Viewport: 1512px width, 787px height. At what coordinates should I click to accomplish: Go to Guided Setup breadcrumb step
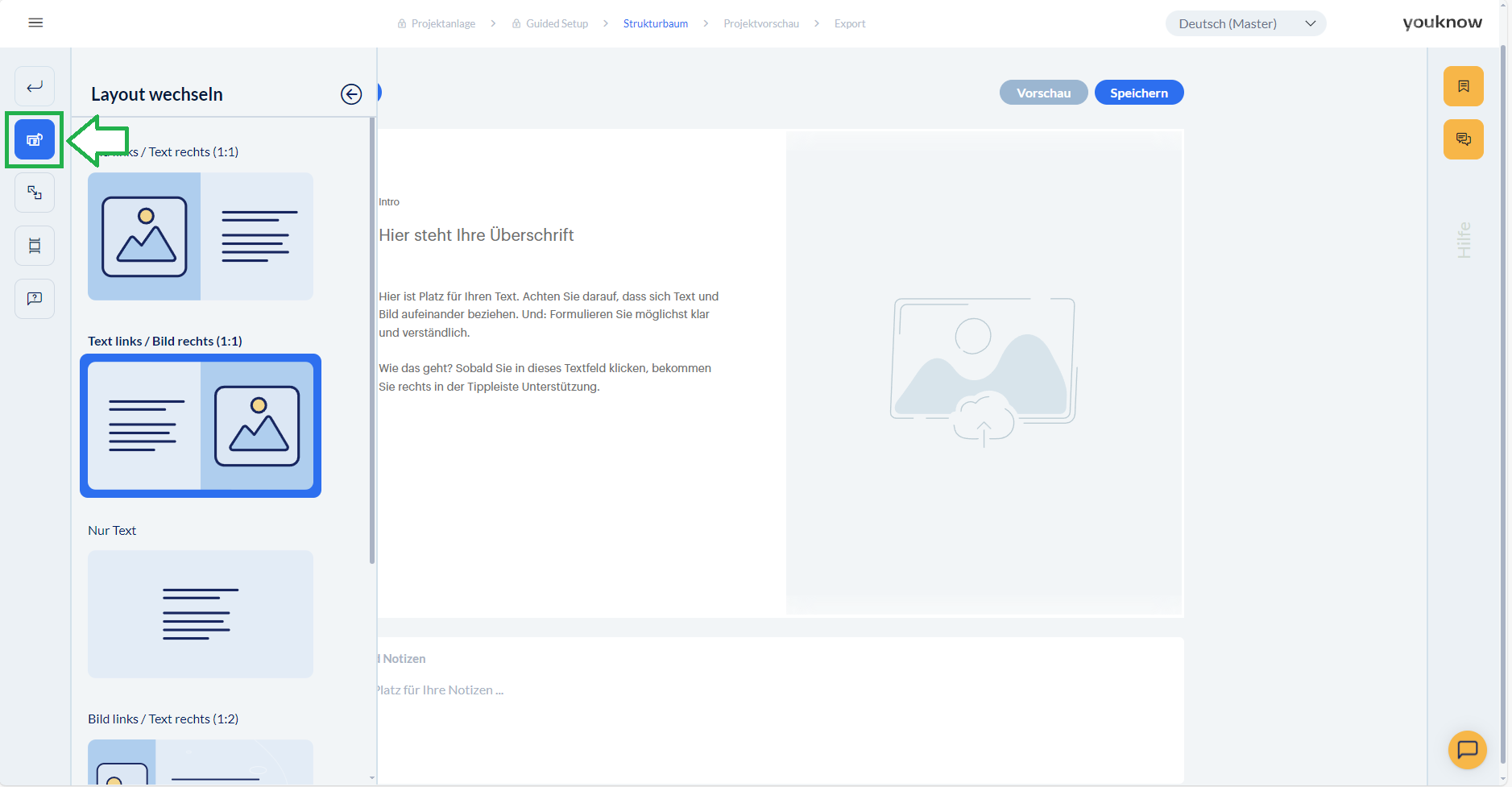[550, 23]
